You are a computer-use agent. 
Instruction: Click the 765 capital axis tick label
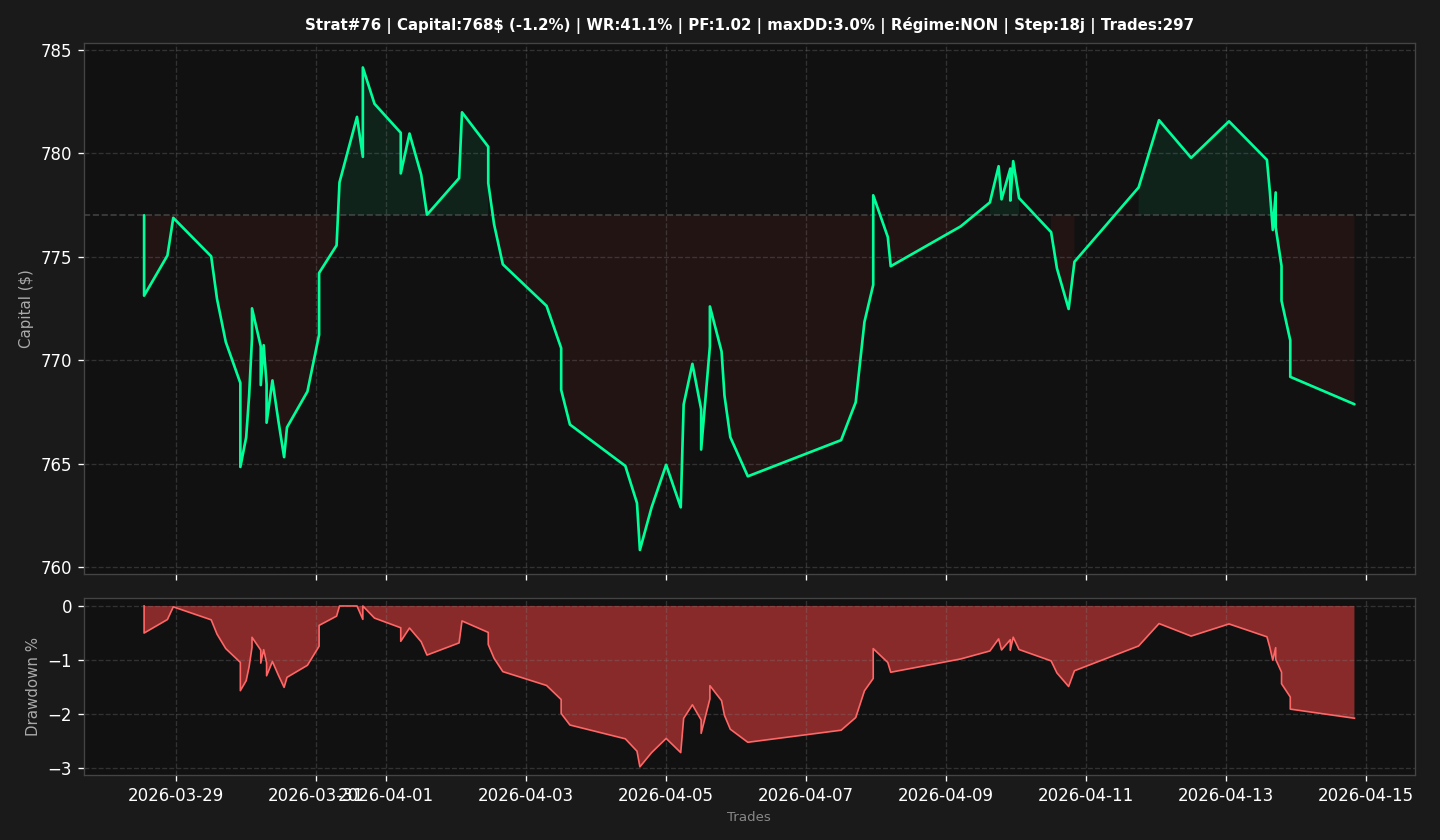(x=56, y=465)
